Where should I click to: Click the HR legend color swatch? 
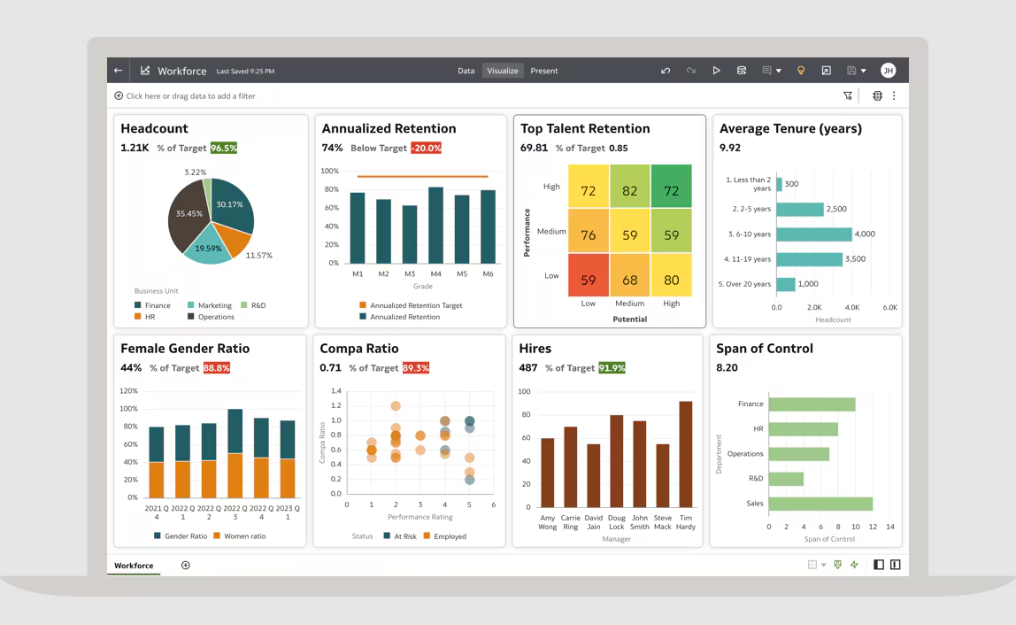[x=137, y=317]
